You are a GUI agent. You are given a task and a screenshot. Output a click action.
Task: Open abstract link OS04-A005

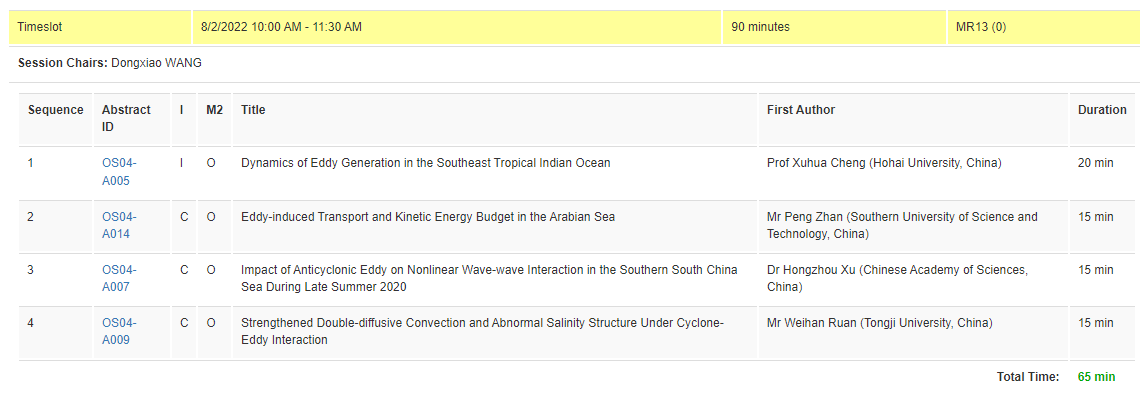tap(119, 172)
